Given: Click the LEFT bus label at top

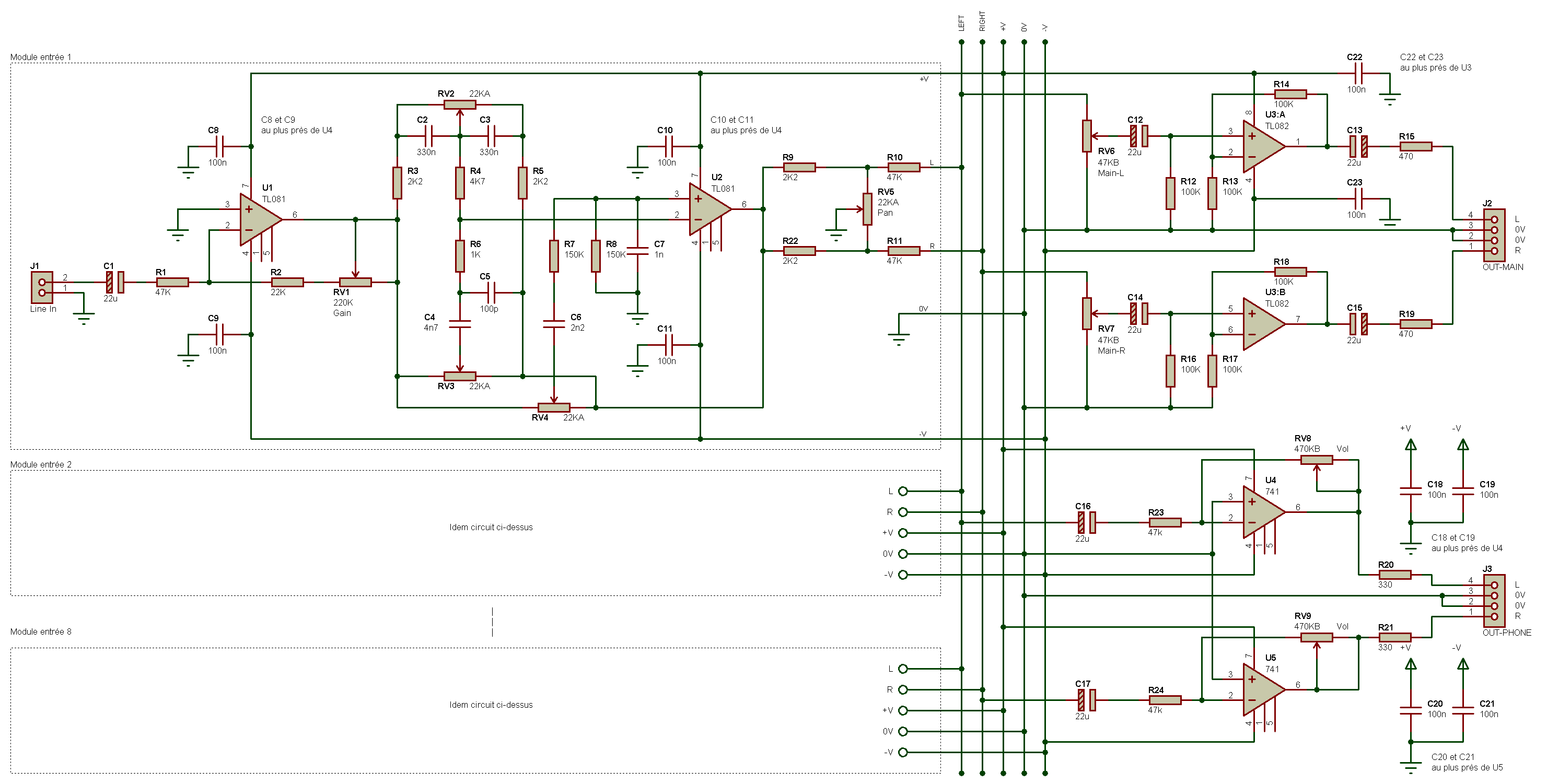Looking at the screenshot, I should pyautogui.click(x=961, y=24).
